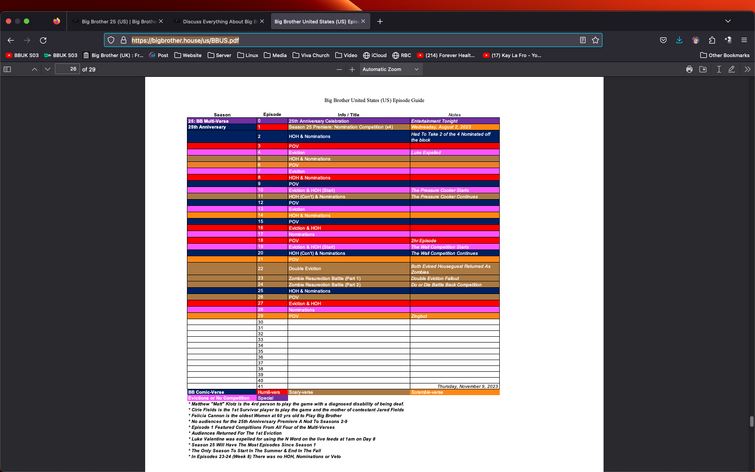Viewport: 755px width, 472px height.
Task: Open second BBUK S03 bookmark
Action: pyautogui.click(x=60, y=55)
